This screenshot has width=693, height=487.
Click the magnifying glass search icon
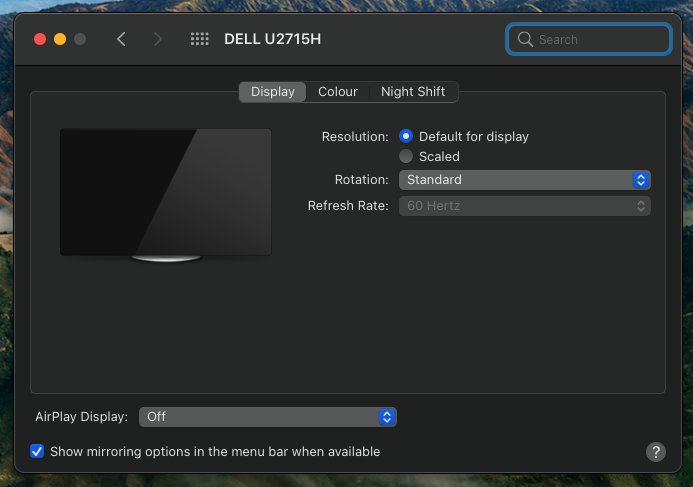pos(525,39)
